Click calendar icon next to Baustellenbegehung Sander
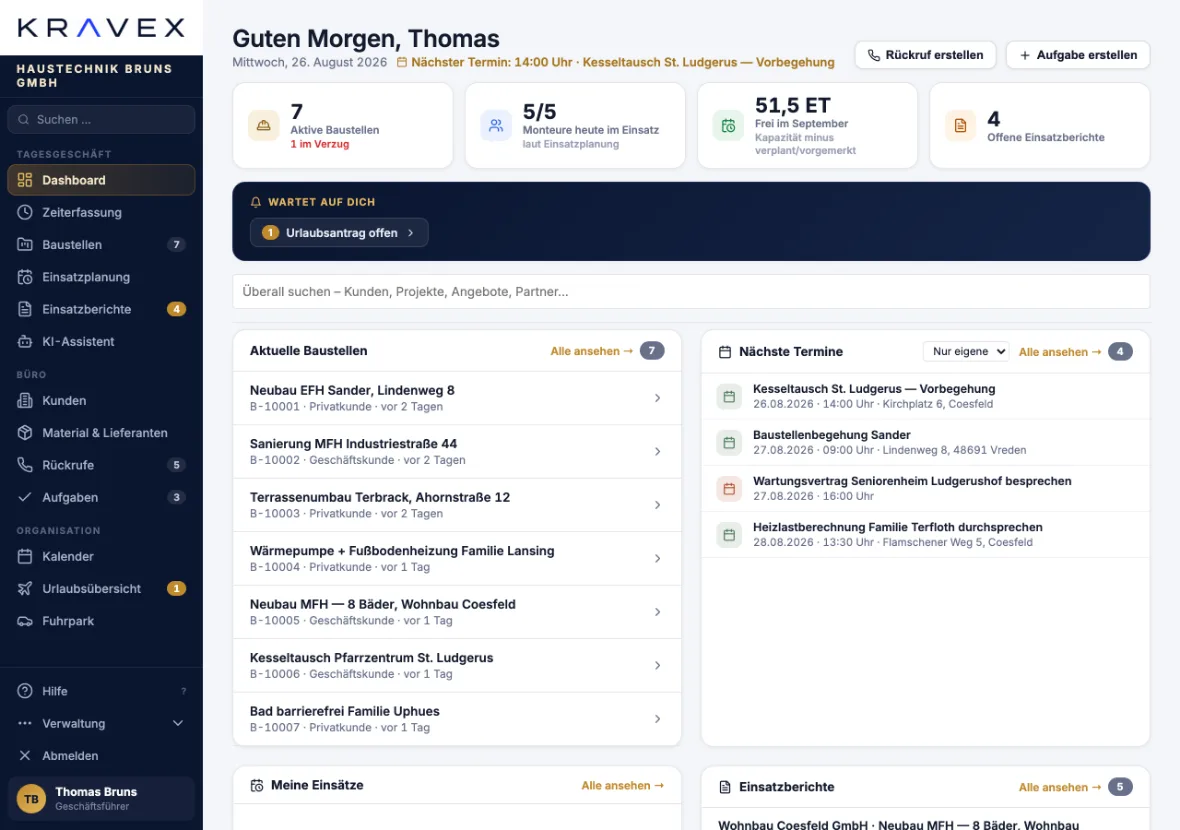 728,442
